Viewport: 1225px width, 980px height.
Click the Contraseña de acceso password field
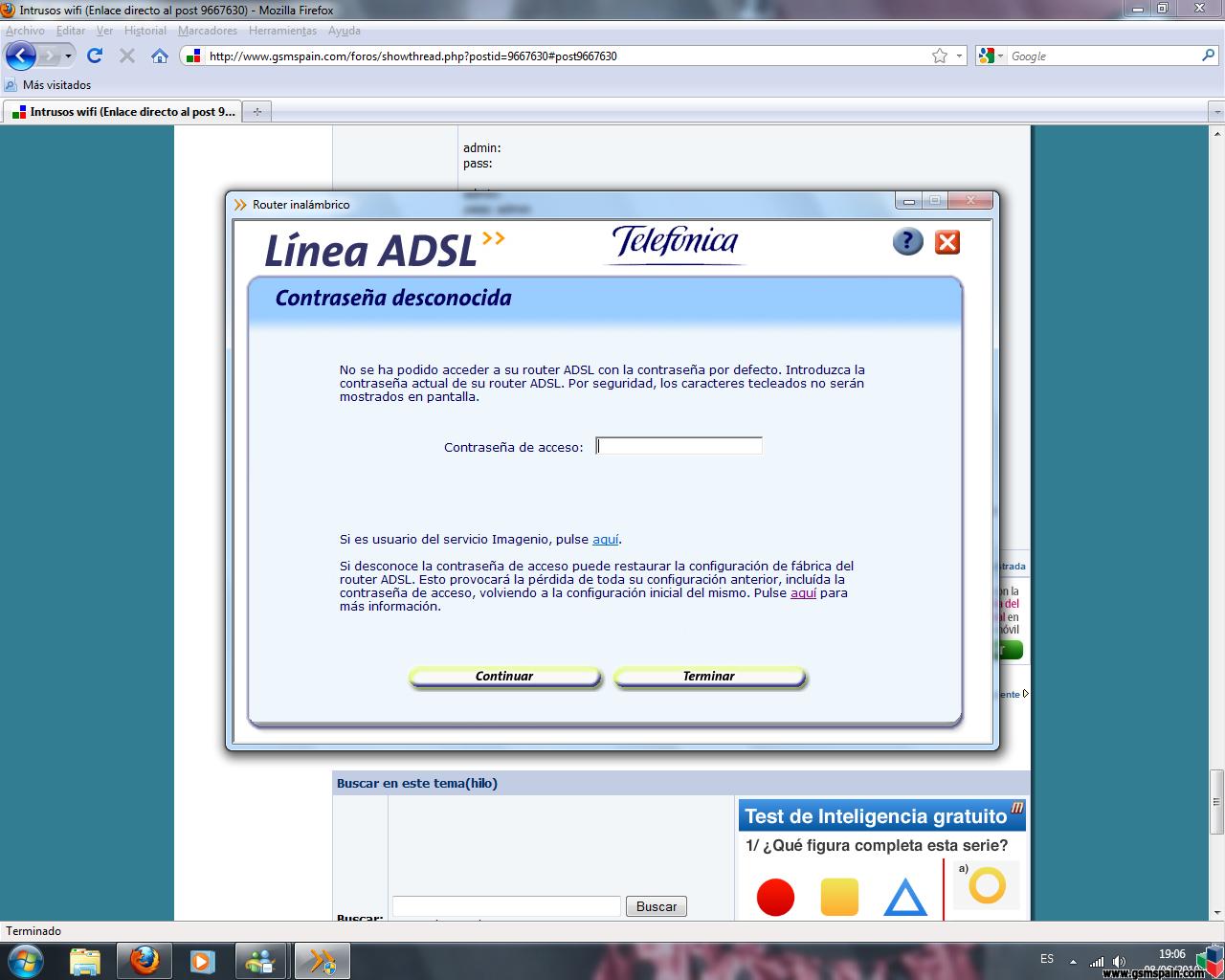[679, 446]
